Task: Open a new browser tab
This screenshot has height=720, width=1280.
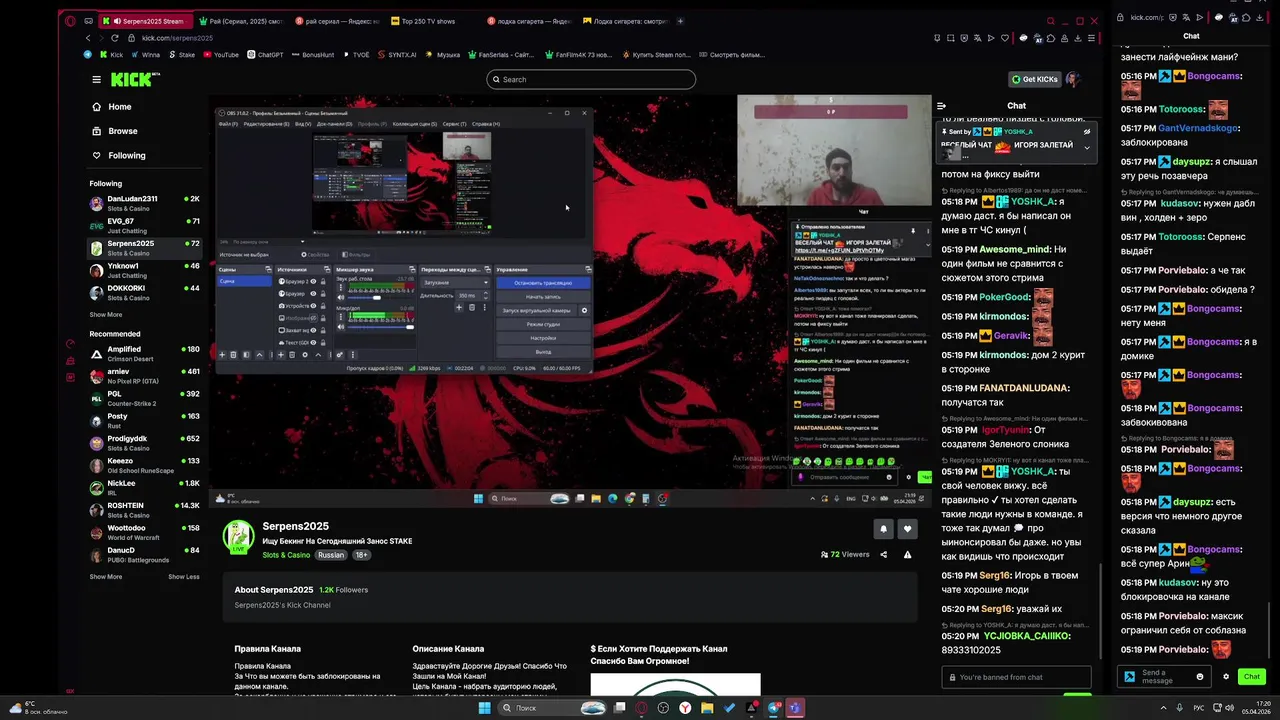Action: coord(681,21)
